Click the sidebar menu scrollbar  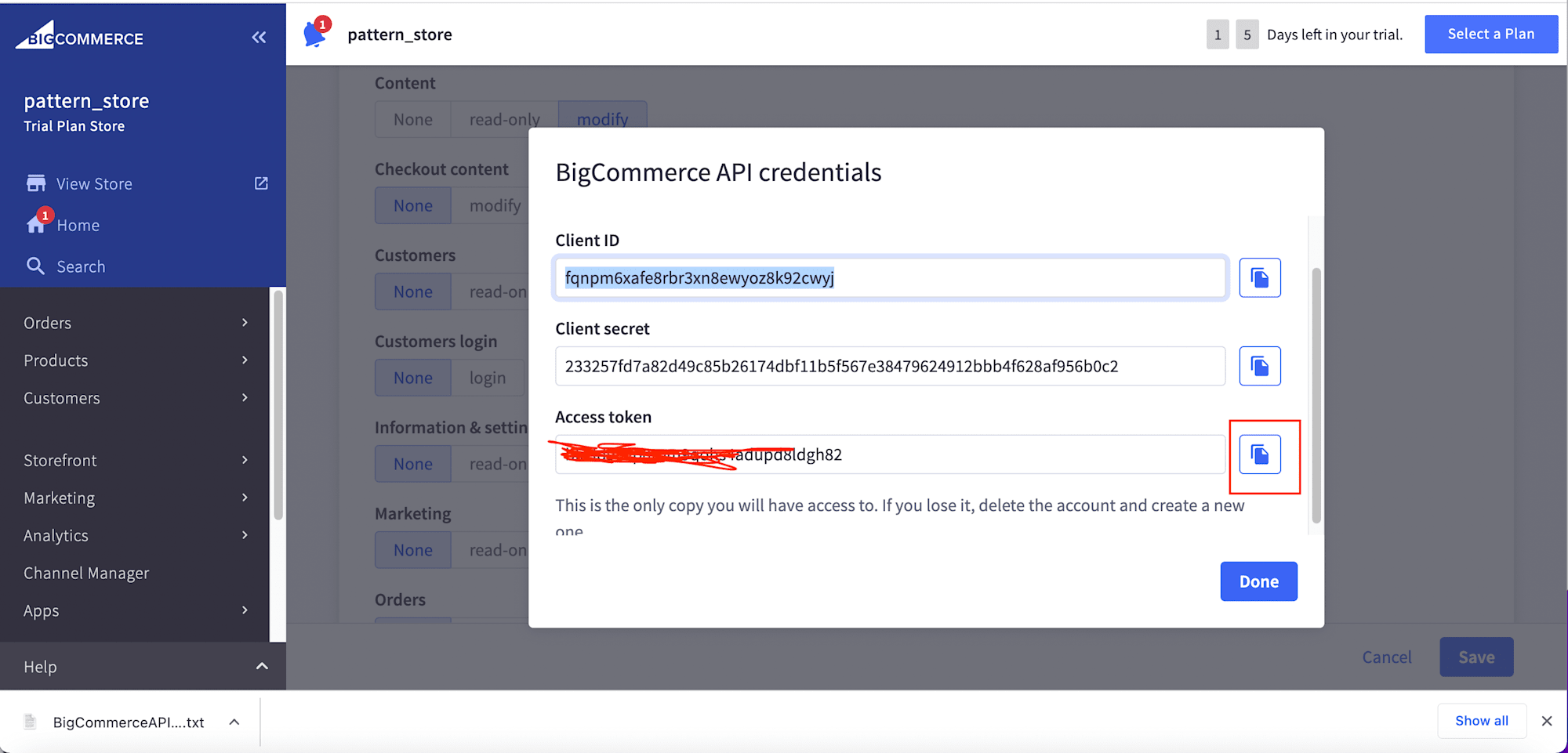pos(278,404)
